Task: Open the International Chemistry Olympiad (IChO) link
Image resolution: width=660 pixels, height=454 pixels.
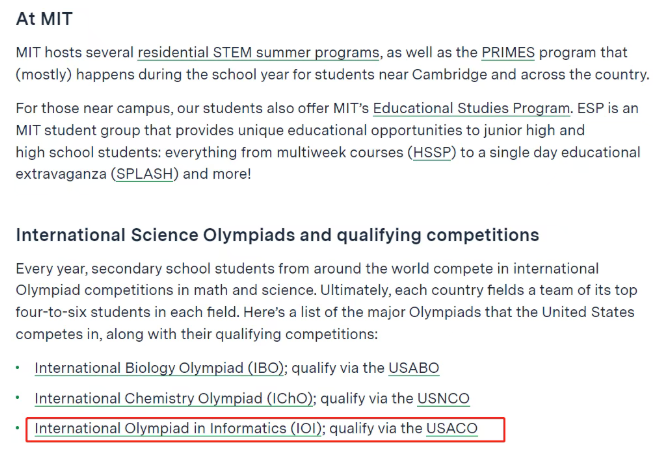Action: coord(173,398)
